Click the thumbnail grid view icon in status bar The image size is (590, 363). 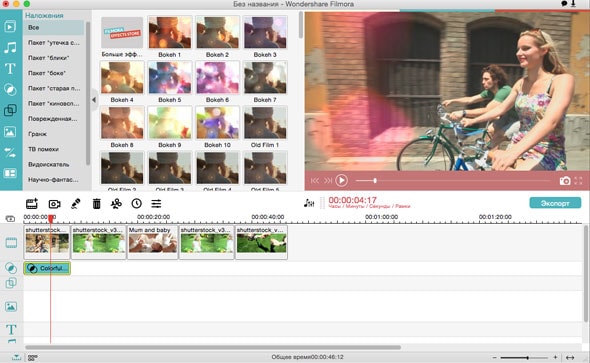point(33,357)
